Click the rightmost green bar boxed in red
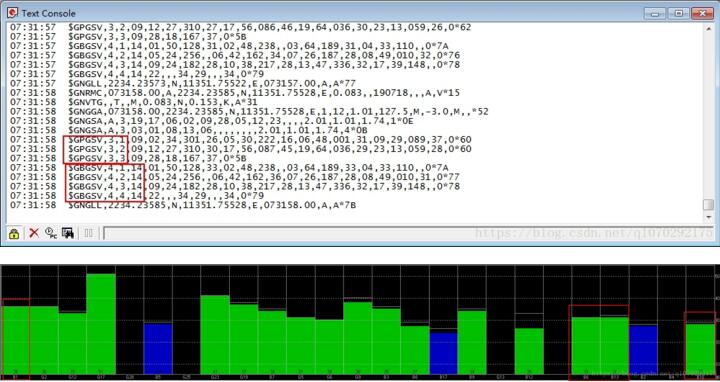720x382 pixels. coord(700,348)
